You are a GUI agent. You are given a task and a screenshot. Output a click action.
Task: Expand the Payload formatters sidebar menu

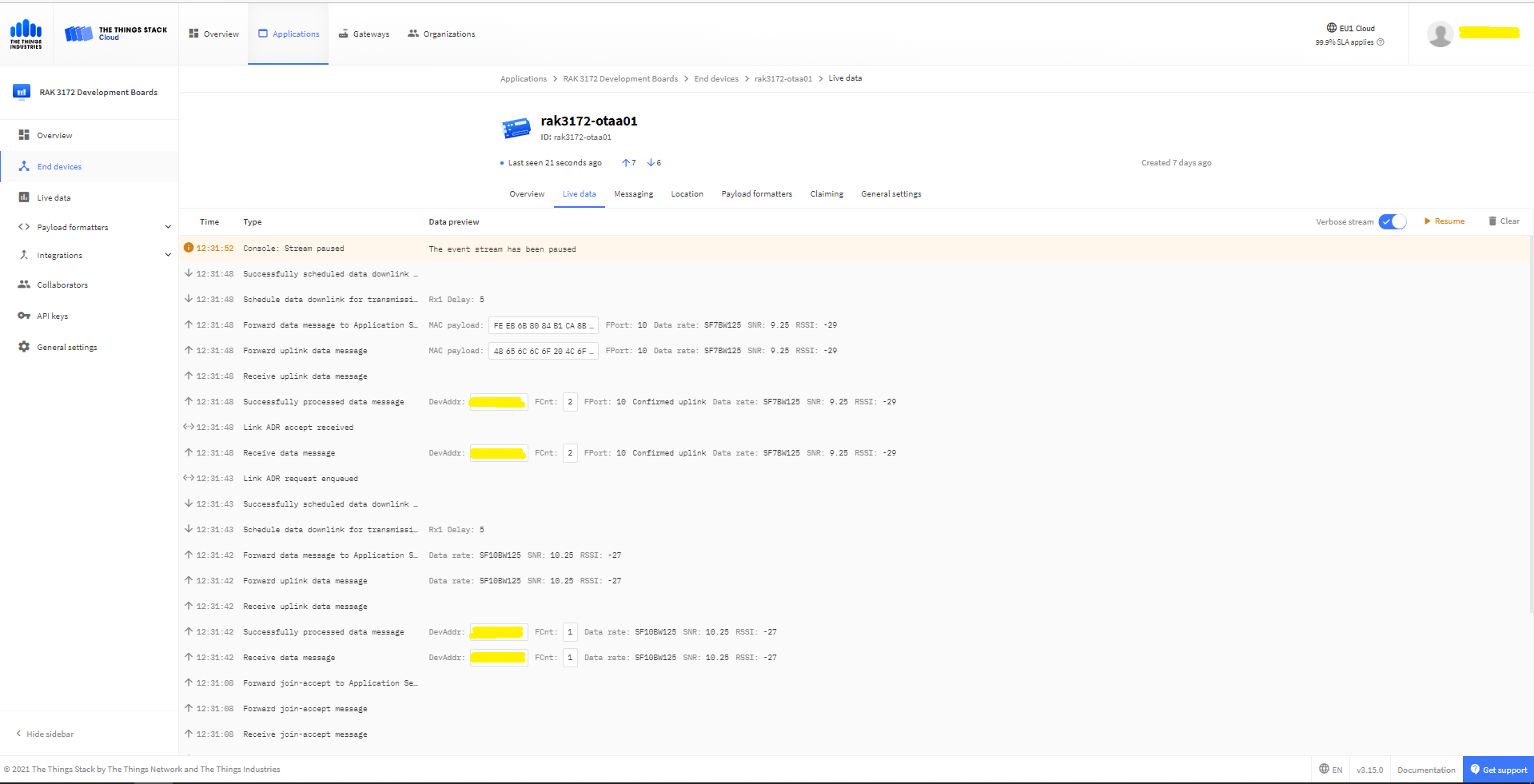click(x=168, y=227)
